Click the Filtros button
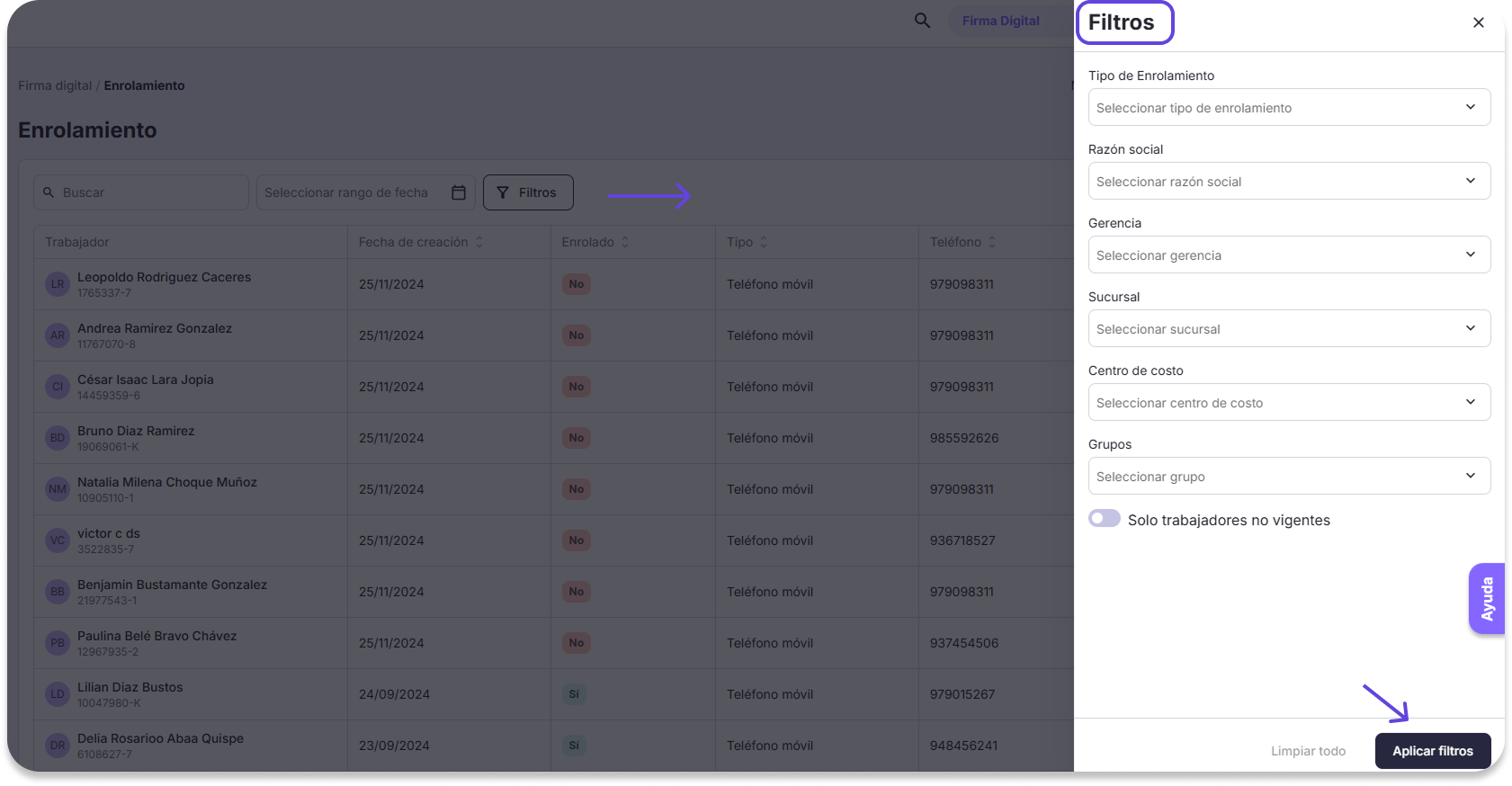 [x=528, y=192]
